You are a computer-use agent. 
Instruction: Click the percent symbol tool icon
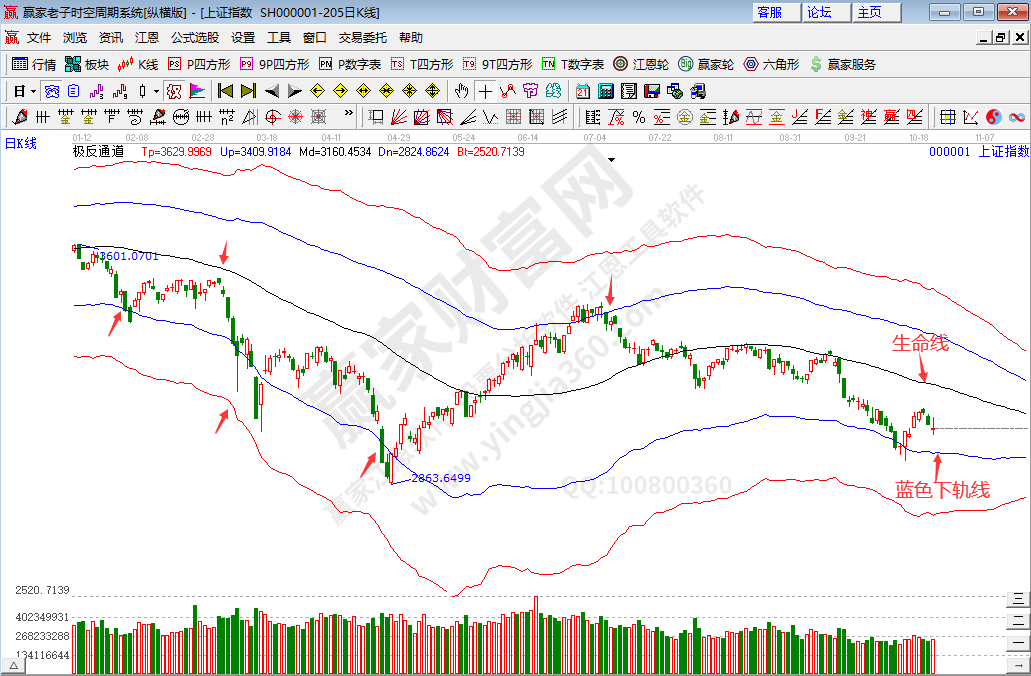636,117
